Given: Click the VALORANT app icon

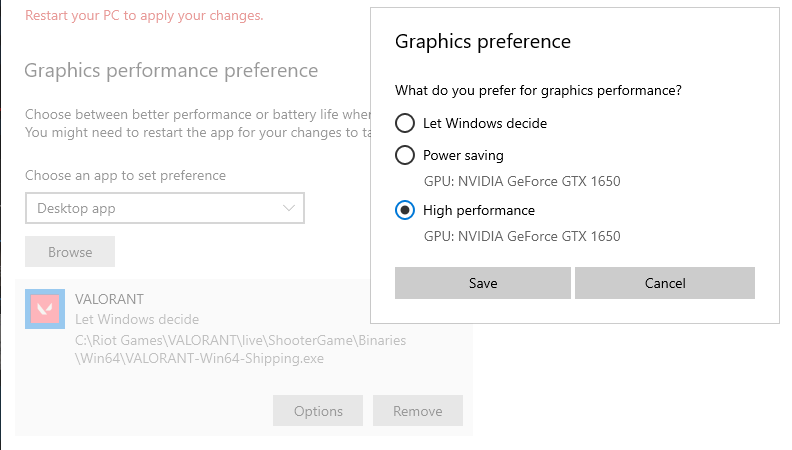Looking at the screenshot, I should point(45,309).
